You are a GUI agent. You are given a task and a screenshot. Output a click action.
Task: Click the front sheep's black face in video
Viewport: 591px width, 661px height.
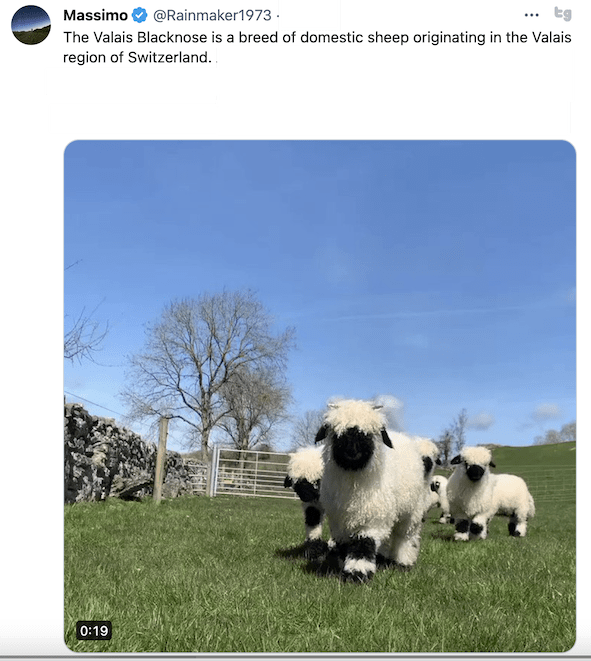pos(352,448)
